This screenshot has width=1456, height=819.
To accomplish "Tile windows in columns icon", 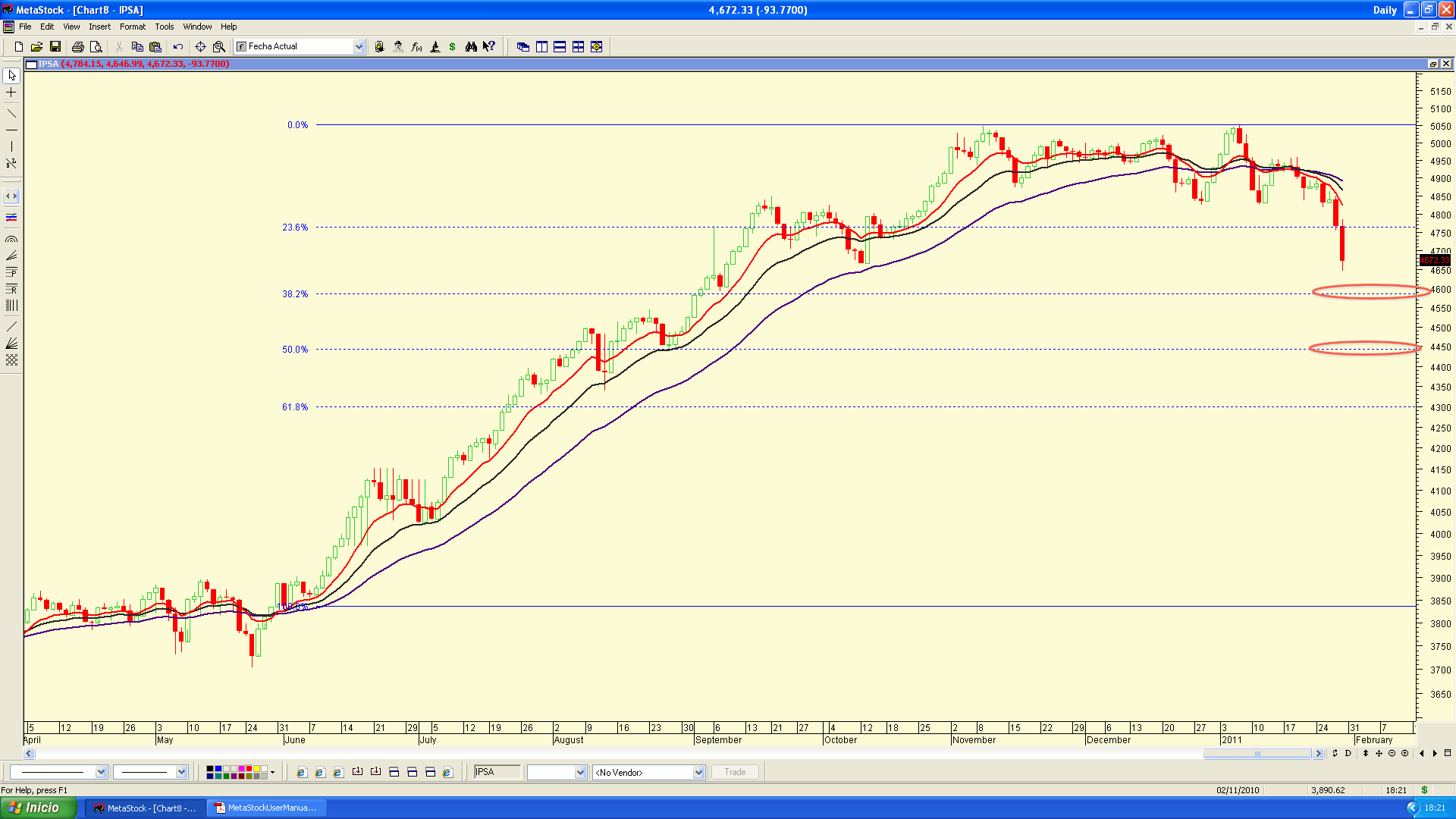I will 541,47.
